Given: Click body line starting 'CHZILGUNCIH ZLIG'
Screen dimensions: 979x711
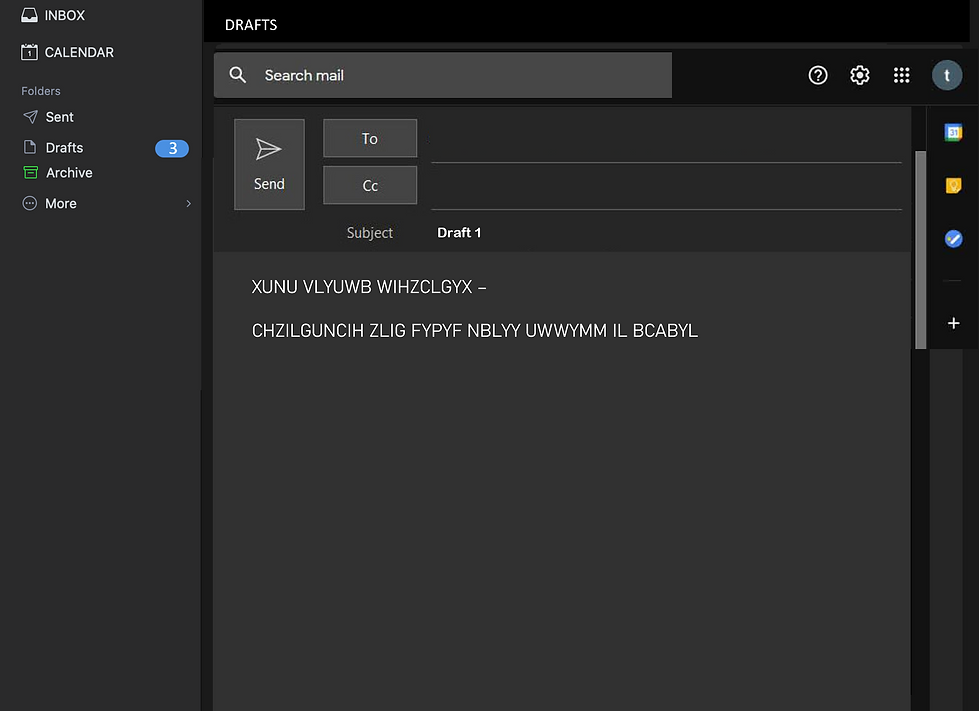Looking at the screenshot, I should pyautogui.click(x=475, y=330).
